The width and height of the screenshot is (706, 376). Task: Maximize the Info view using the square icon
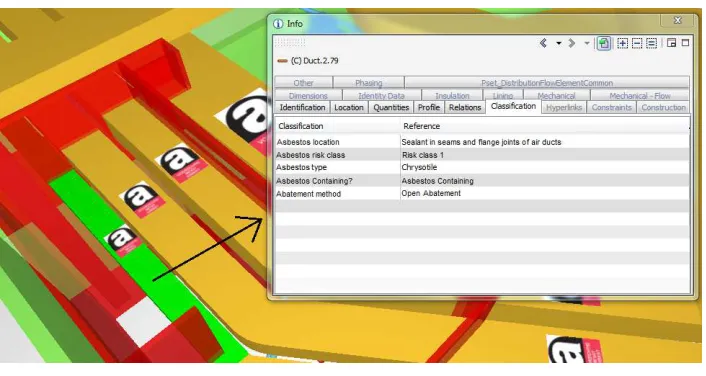tap(685, 43)
